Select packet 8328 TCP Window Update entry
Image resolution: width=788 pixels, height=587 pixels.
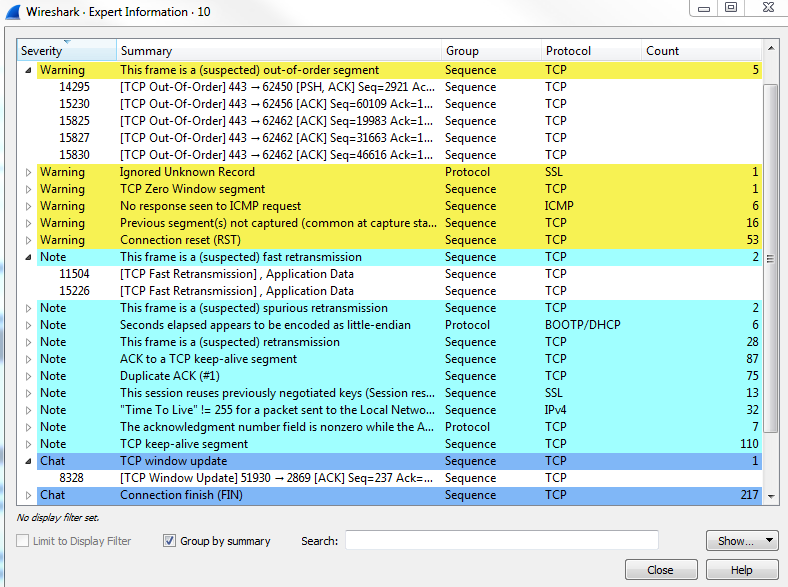point(389,478)
